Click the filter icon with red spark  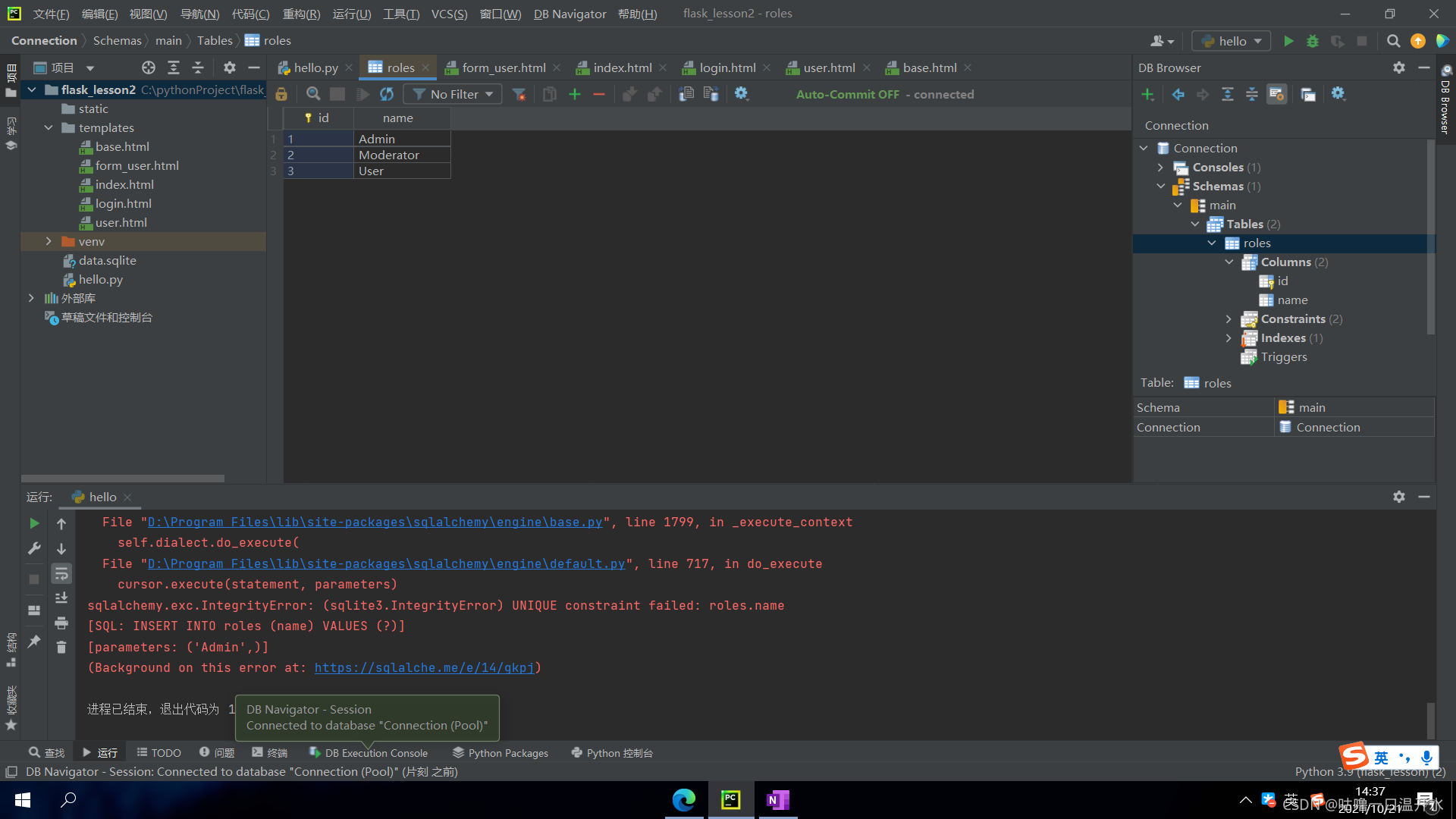click(519, 94)
